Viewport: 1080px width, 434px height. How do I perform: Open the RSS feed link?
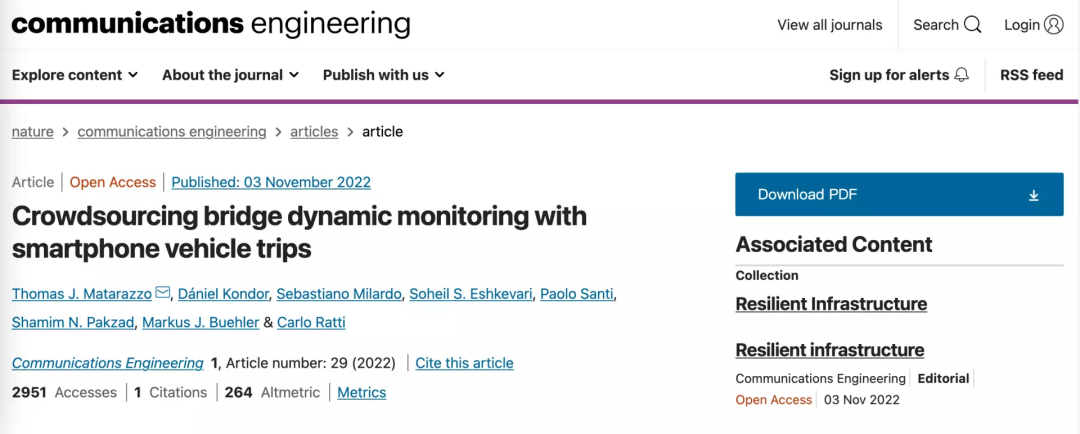[x=1031, y=75]
